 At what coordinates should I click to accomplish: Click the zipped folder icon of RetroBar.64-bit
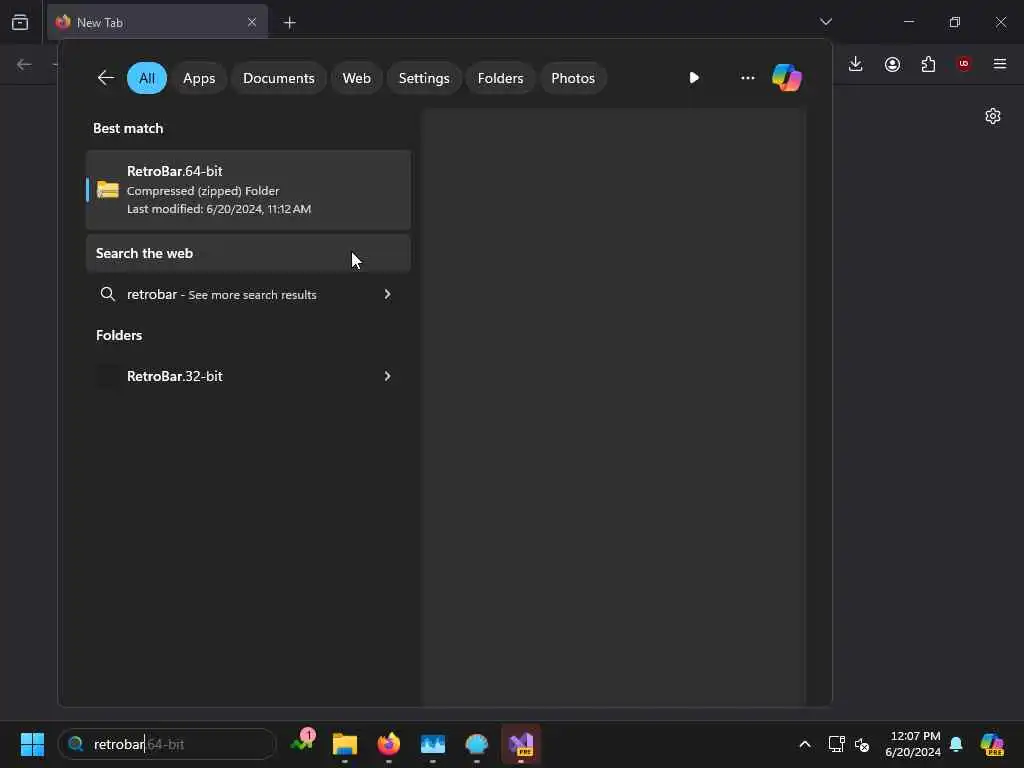(108, 190)
